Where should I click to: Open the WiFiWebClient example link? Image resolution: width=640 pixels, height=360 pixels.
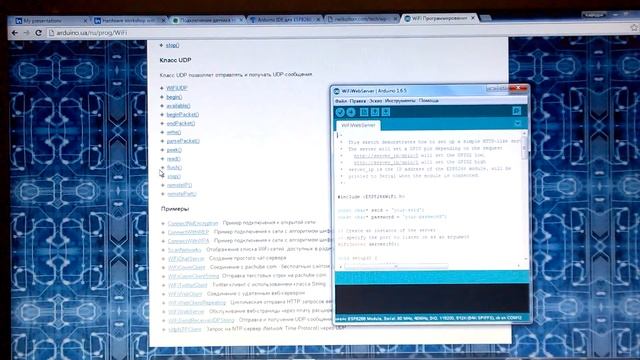tap(185, 294)
